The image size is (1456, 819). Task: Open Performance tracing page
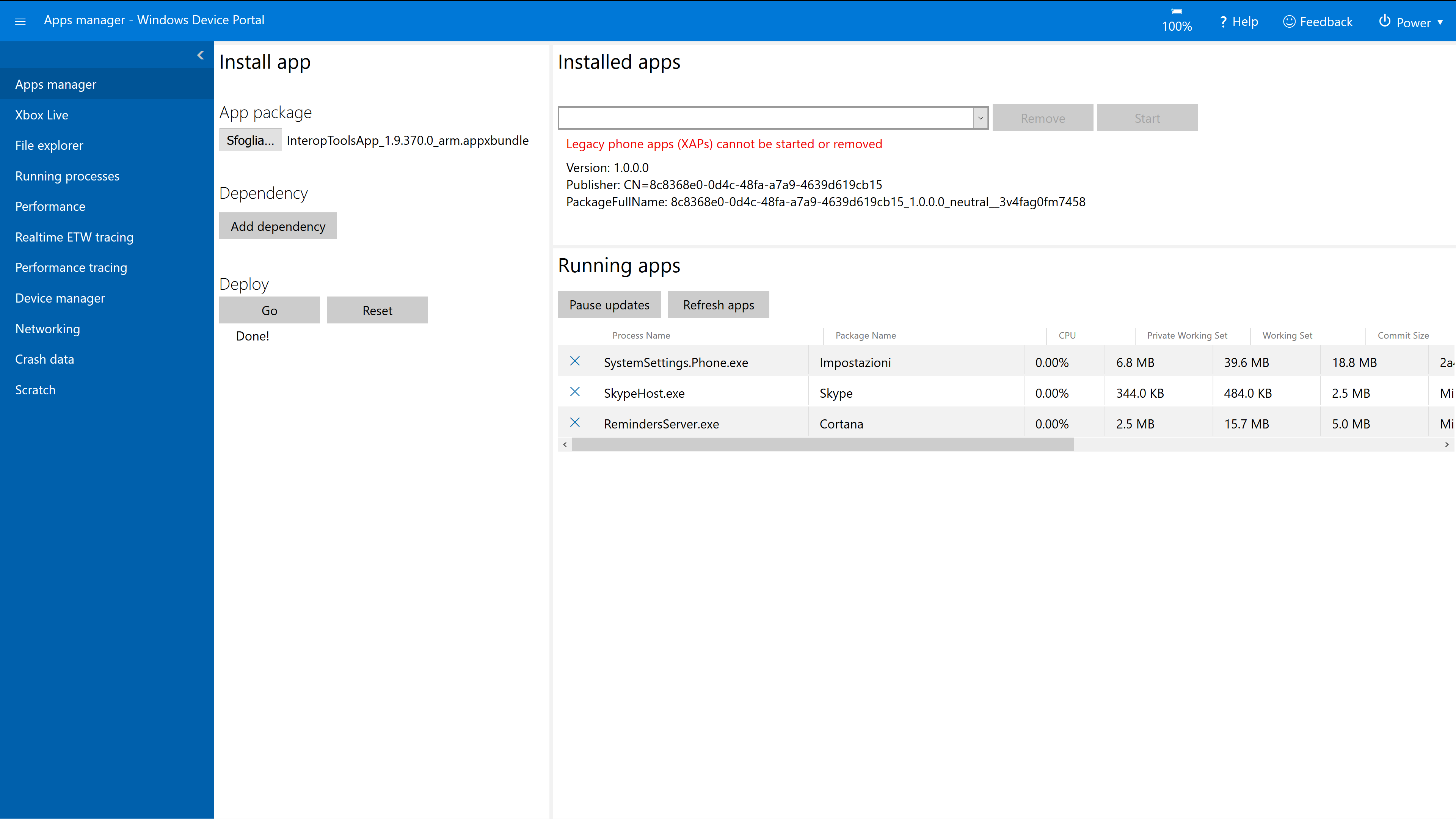coord(107,267)
